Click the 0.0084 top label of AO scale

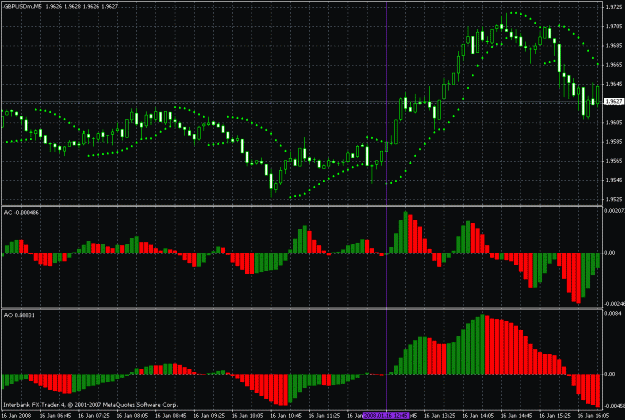[x=613, y=314]
